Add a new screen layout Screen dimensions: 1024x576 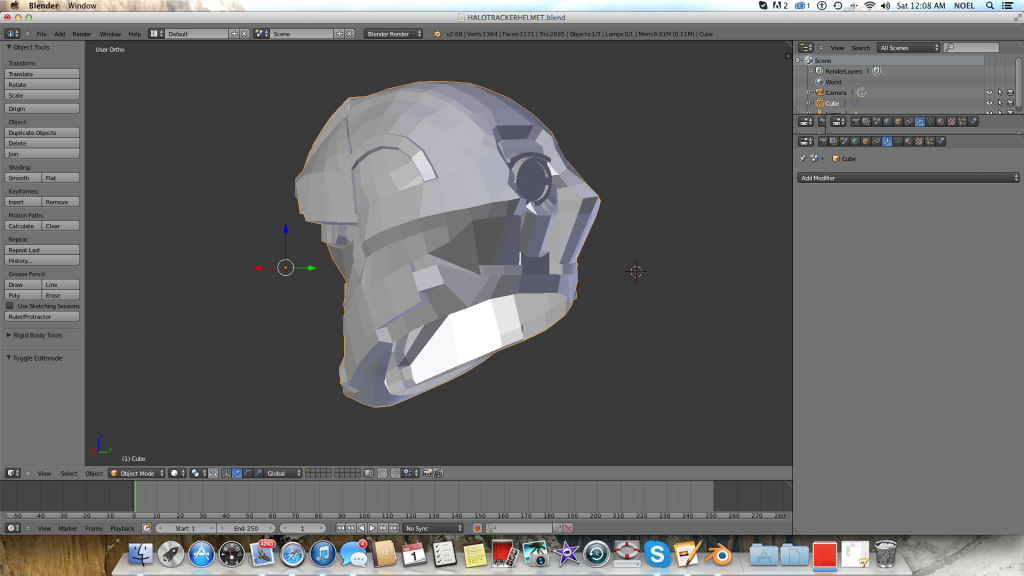pos(234,34)
